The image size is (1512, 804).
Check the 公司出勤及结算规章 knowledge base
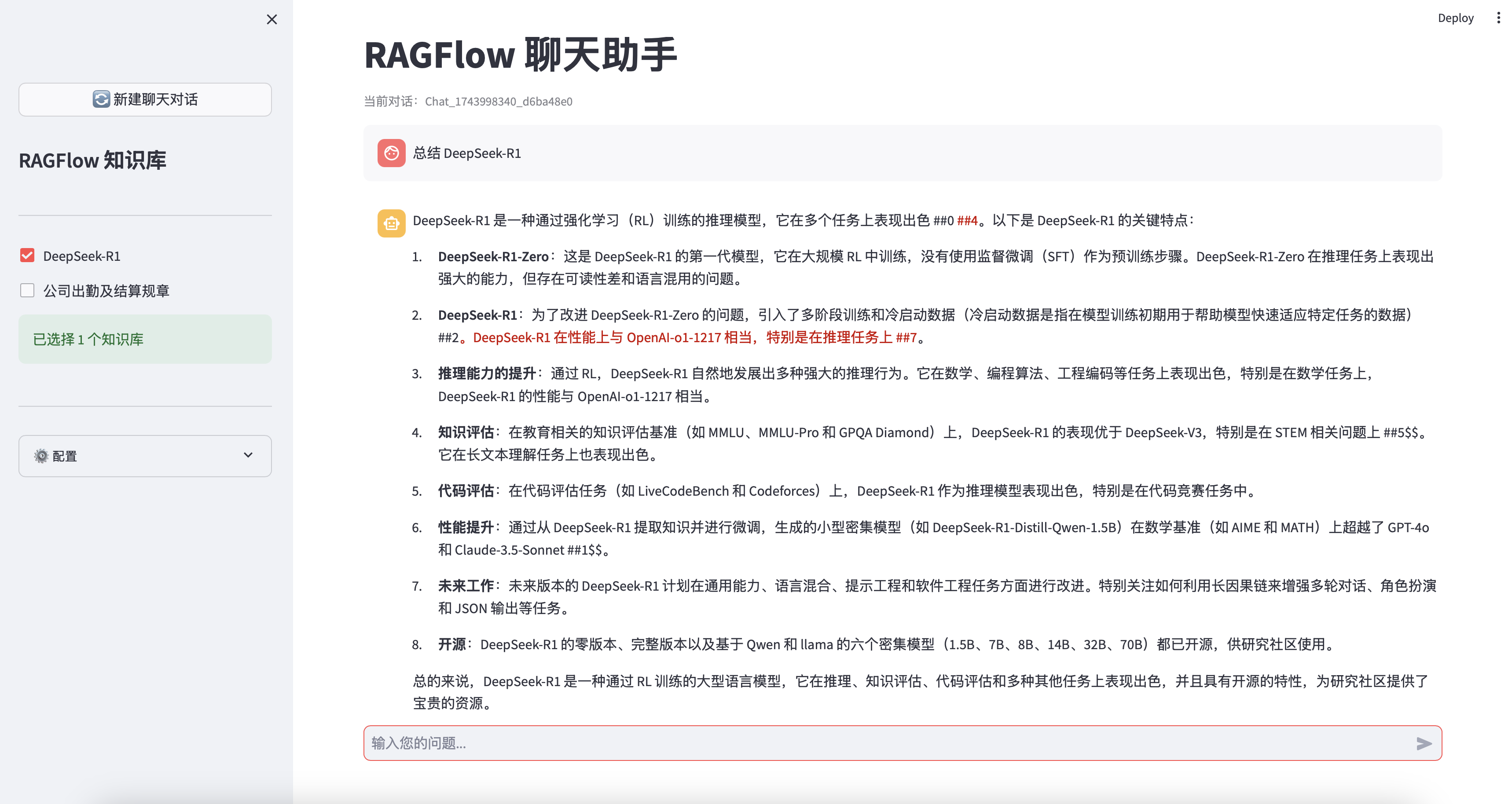27,290
